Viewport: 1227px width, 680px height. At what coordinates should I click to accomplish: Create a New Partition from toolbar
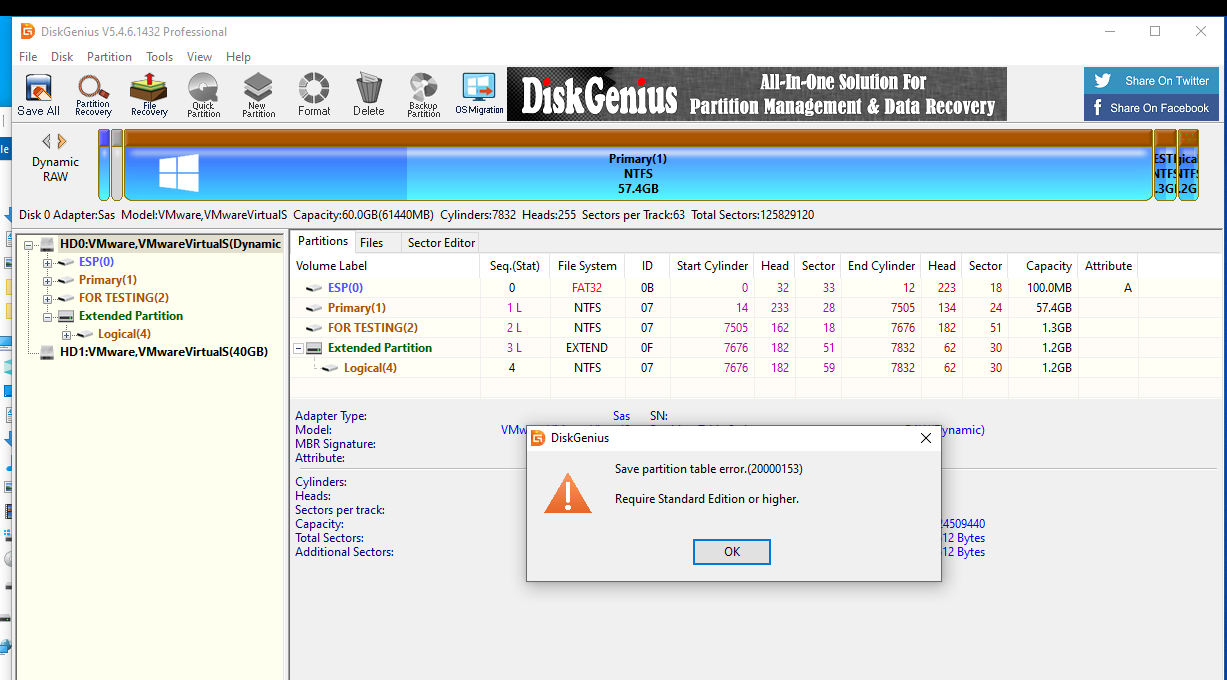click(x=258, y=95)
